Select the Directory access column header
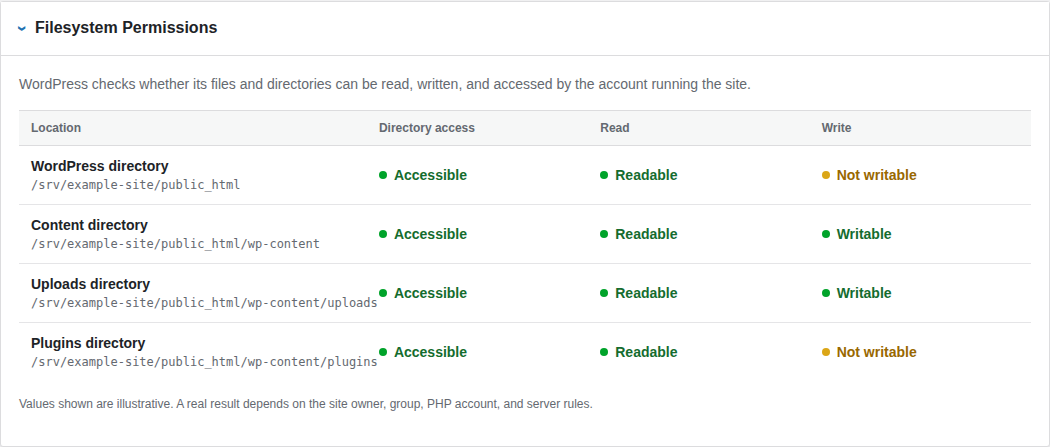1050x447 pixels. (x=427, y=128)
